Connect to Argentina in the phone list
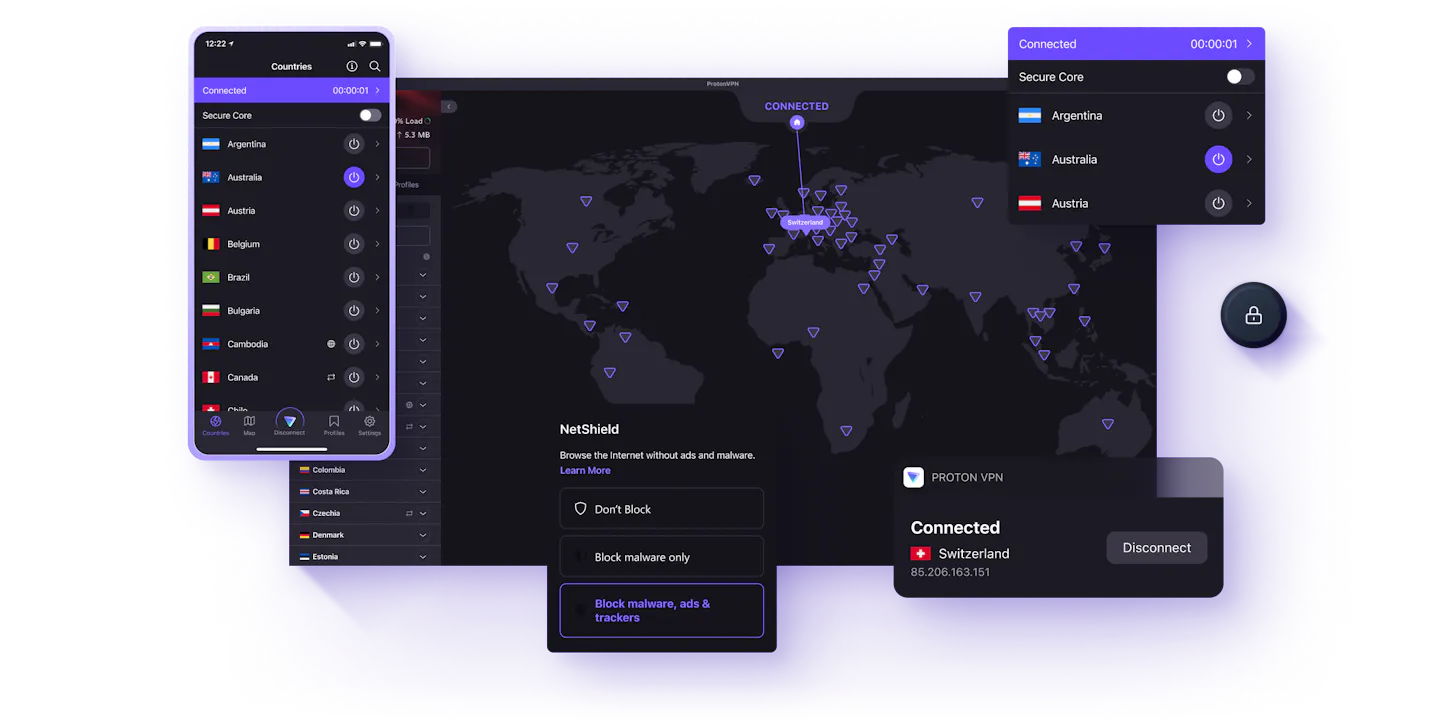The height and width of the screenshot is (723, 1446). tap(354, 144)
